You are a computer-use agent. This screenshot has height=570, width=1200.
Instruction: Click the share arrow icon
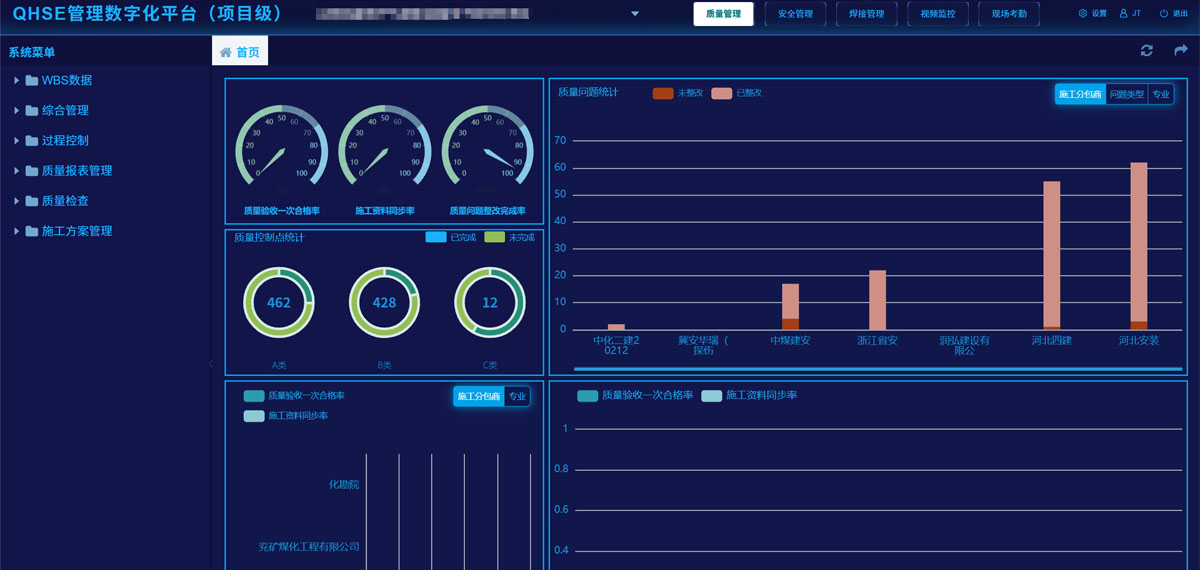(1181, 51)
